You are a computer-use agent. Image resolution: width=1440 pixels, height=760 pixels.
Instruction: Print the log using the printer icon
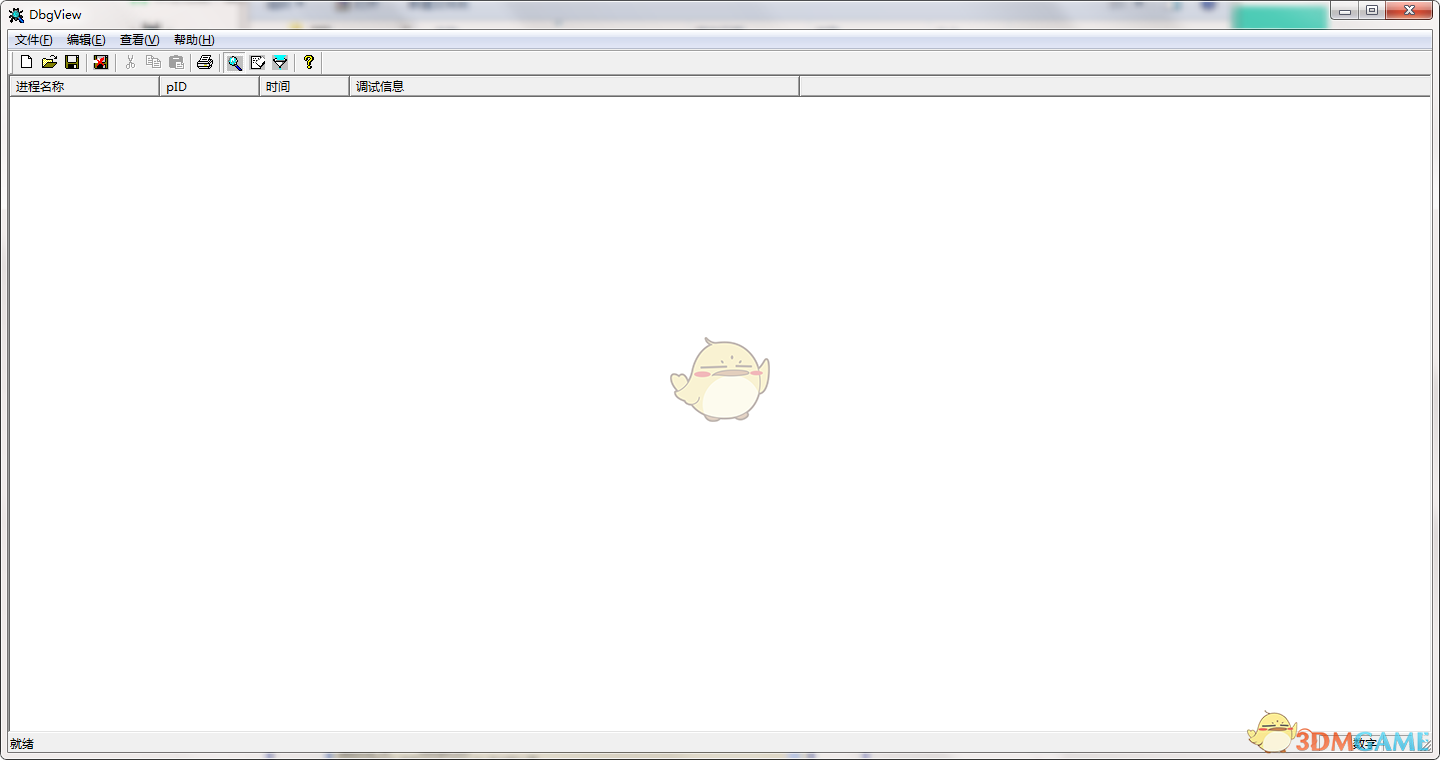(205, 62)
